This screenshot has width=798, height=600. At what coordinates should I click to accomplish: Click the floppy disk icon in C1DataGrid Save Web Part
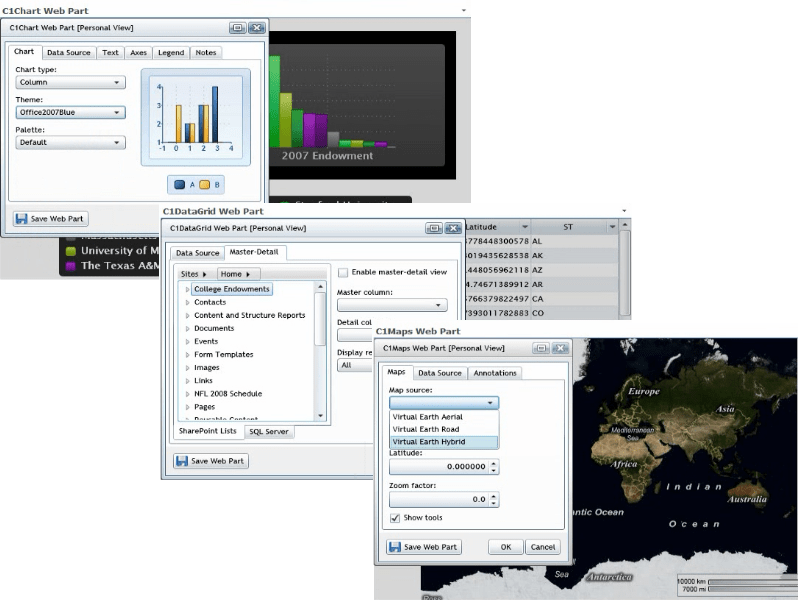click(x=182, y=461)
